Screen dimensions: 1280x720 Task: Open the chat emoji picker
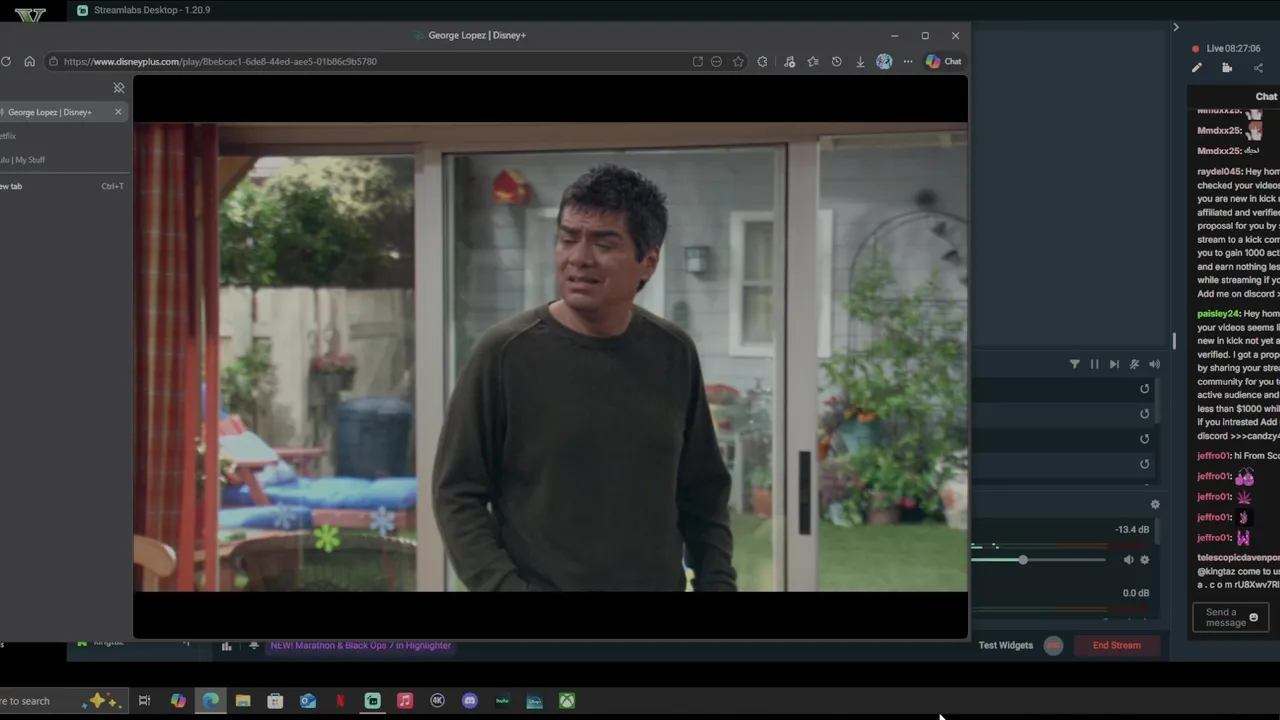1254,618
